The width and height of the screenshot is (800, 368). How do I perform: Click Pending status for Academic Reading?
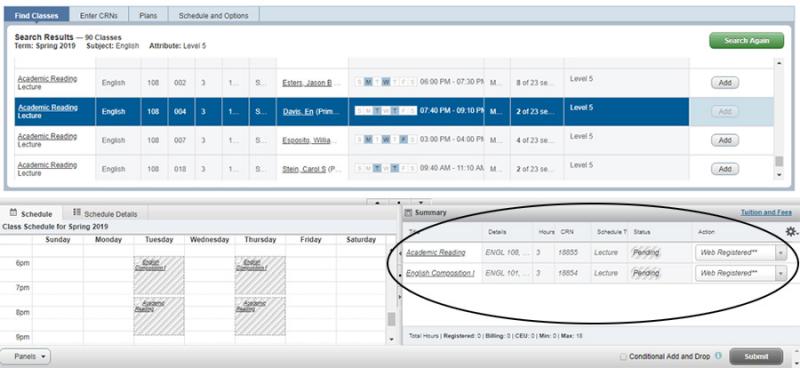(645, 253)
